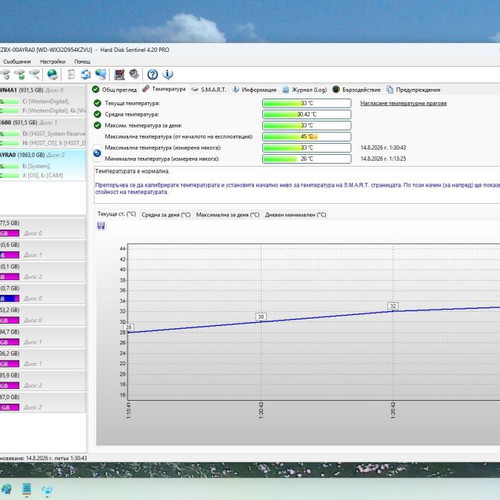
Task: Click the 45 °C max temperature bar
Action: 307,137
